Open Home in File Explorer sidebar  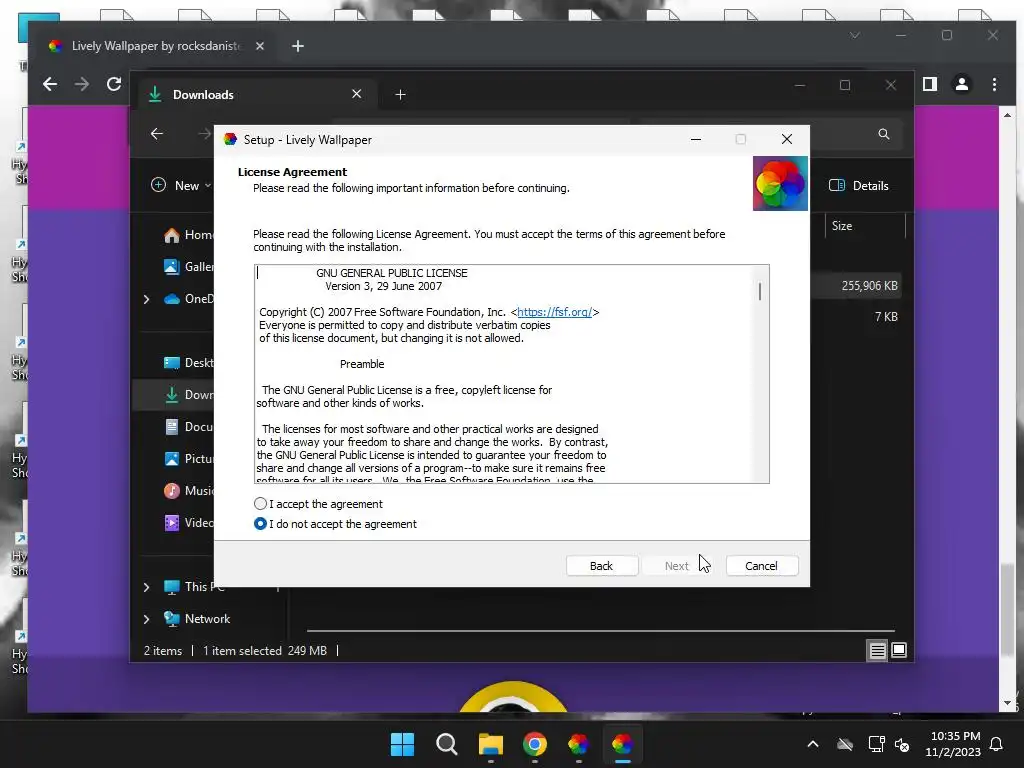click(x=188, y=234)
